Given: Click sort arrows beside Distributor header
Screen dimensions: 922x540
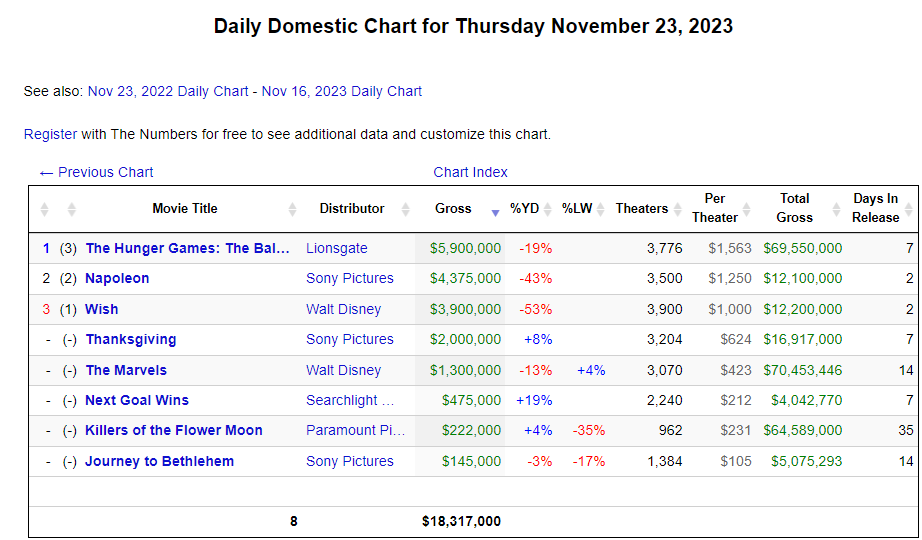Looking at the screenshot, I should pyautogui.click(x=406, y=209).
